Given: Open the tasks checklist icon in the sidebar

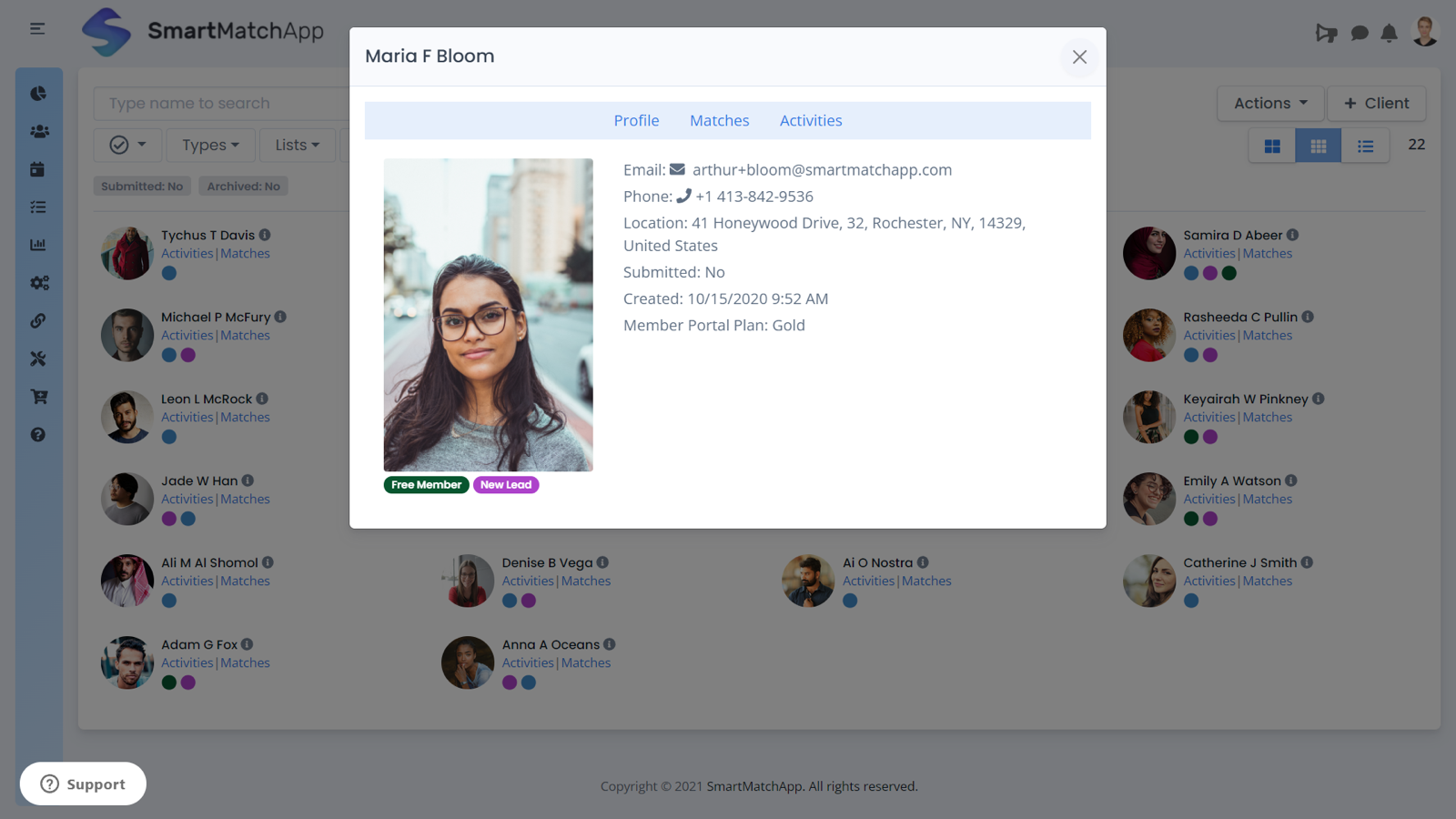Looking at the screenshot, I should pyautogui.click(x=38, y=207).
